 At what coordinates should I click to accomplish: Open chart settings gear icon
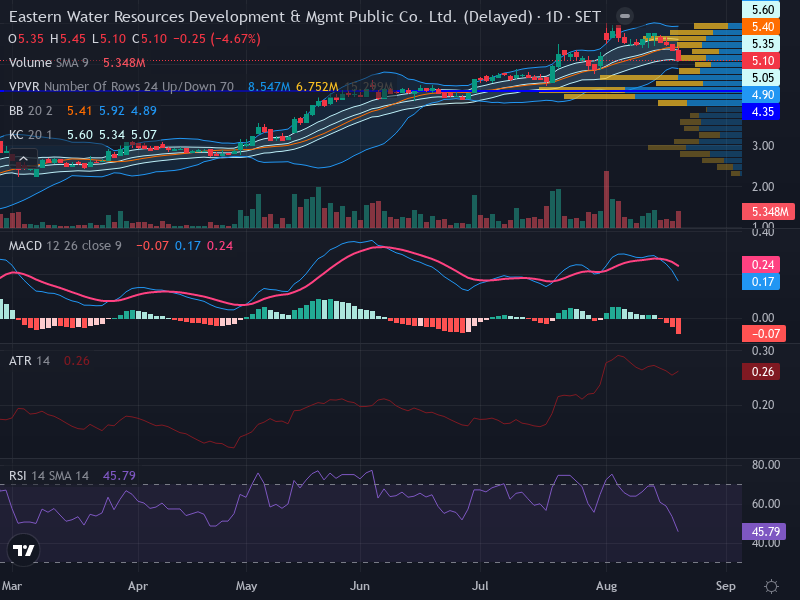tap(771, 586)
